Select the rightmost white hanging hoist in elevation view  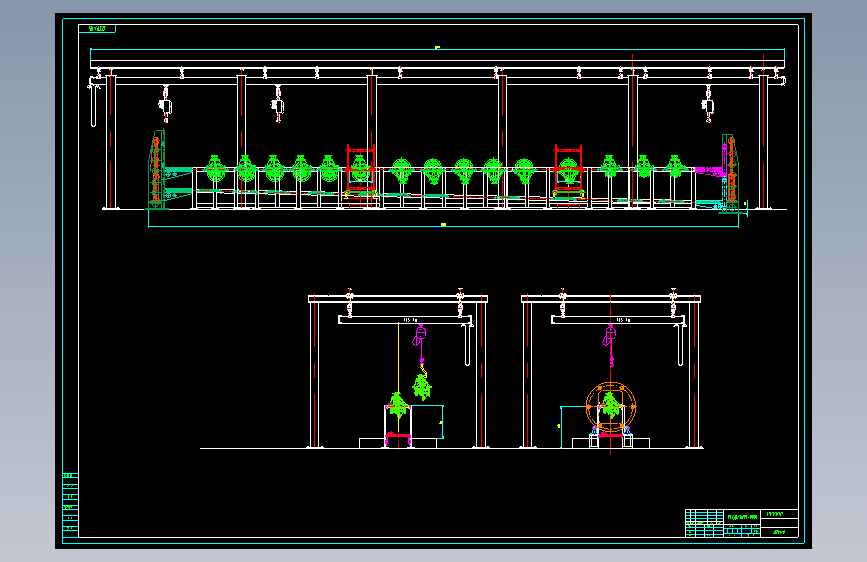click(x=708, y=104)
